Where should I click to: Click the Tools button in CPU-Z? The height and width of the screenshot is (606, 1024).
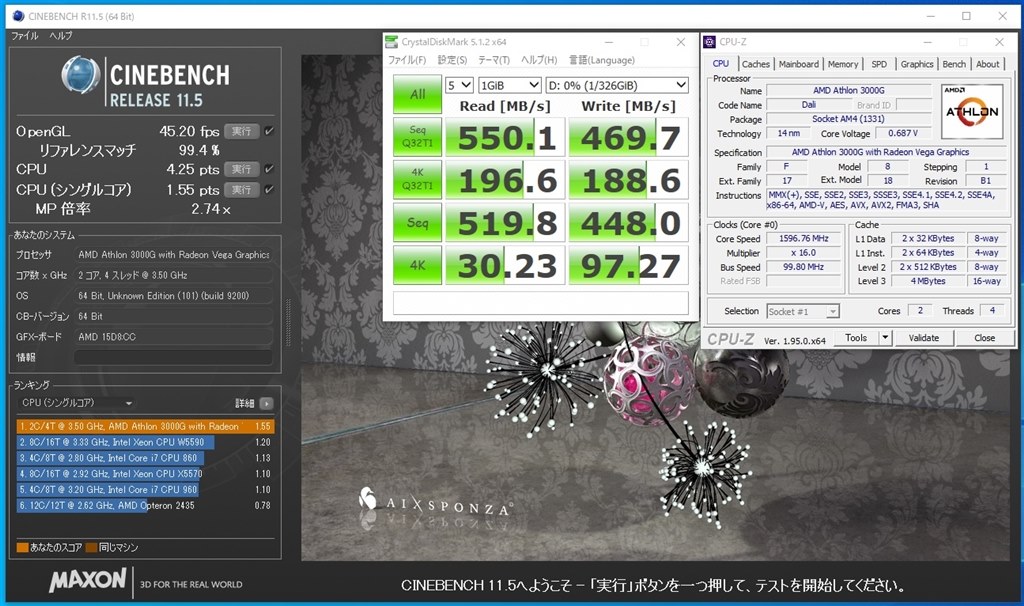[856, 338]
